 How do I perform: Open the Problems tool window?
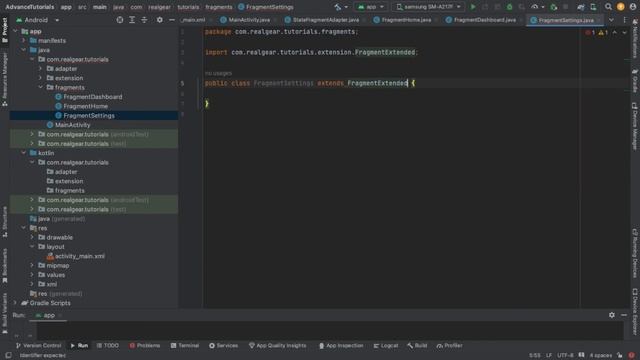click(145, 346)
